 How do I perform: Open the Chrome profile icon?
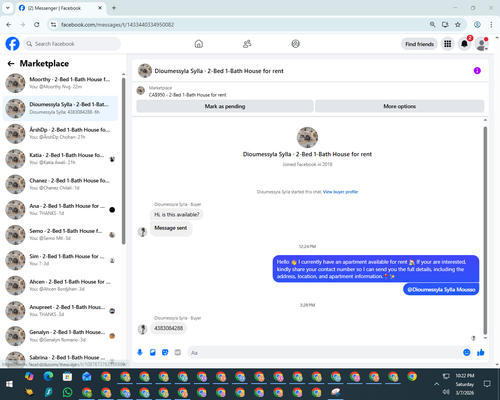pyautogui.click(x=477, y=25)
